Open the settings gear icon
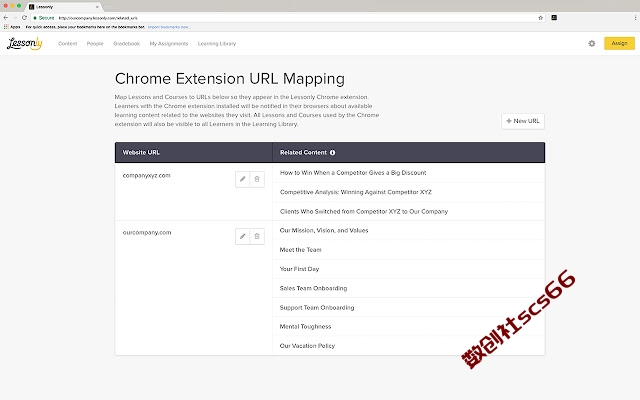Viewport: 640px width, 400px height. (x=591, y=43)
